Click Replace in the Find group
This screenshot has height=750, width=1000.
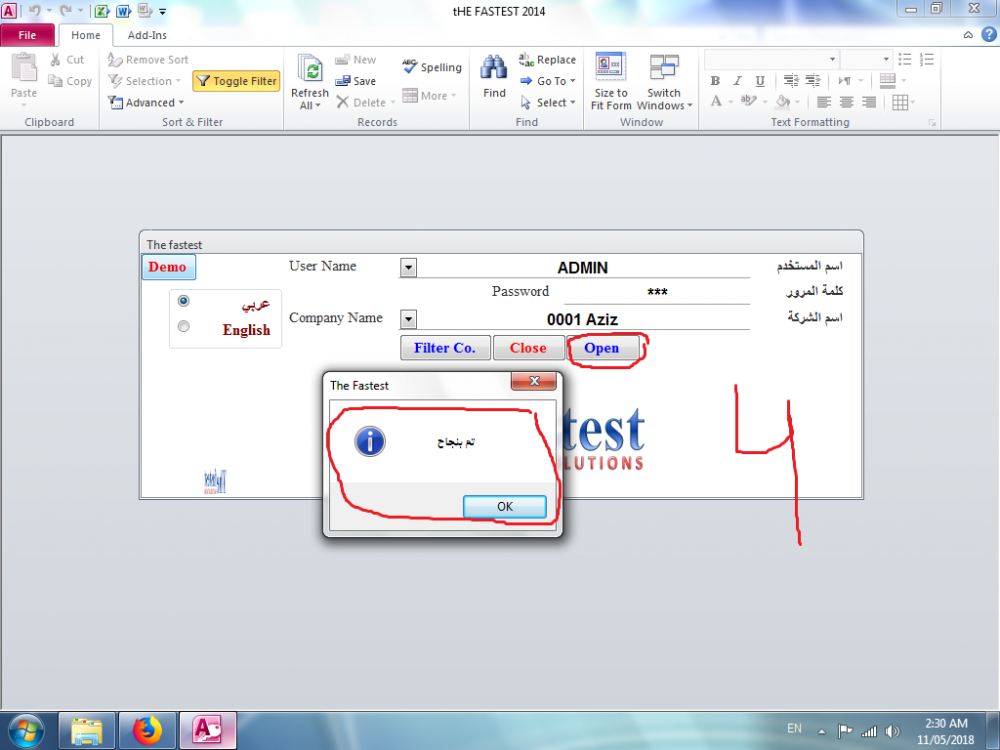tap(547, 59)
